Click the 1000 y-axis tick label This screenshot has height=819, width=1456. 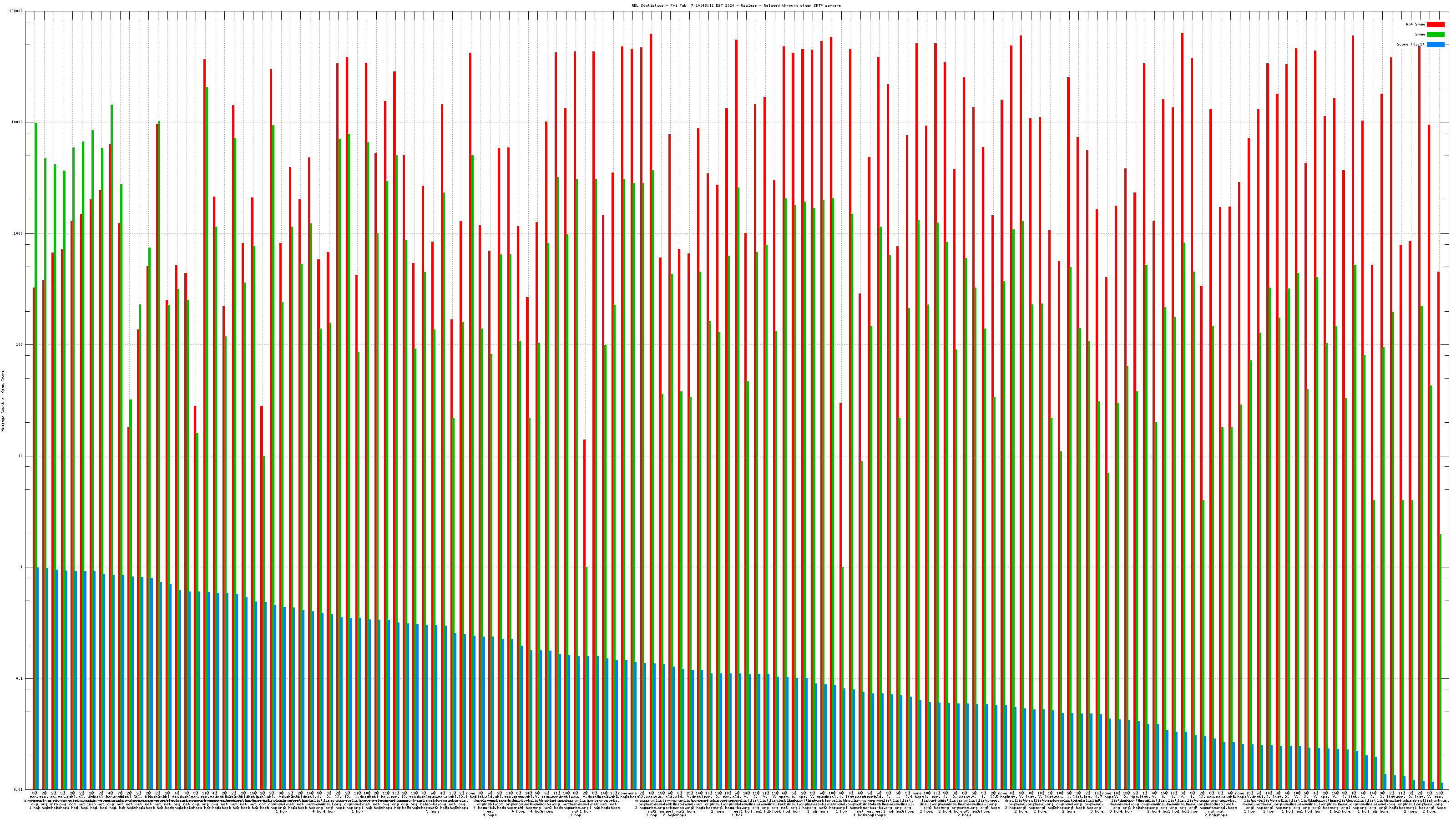(x=19, y=233)
